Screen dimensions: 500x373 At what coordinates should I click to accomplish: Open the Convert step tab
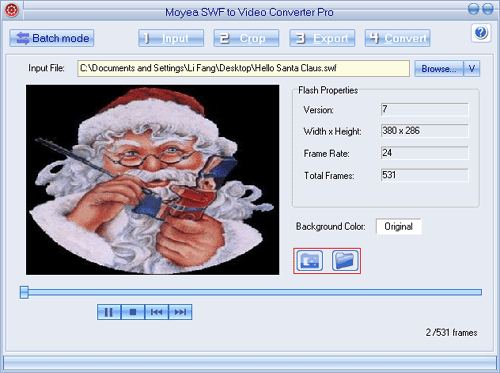(397, 38)
